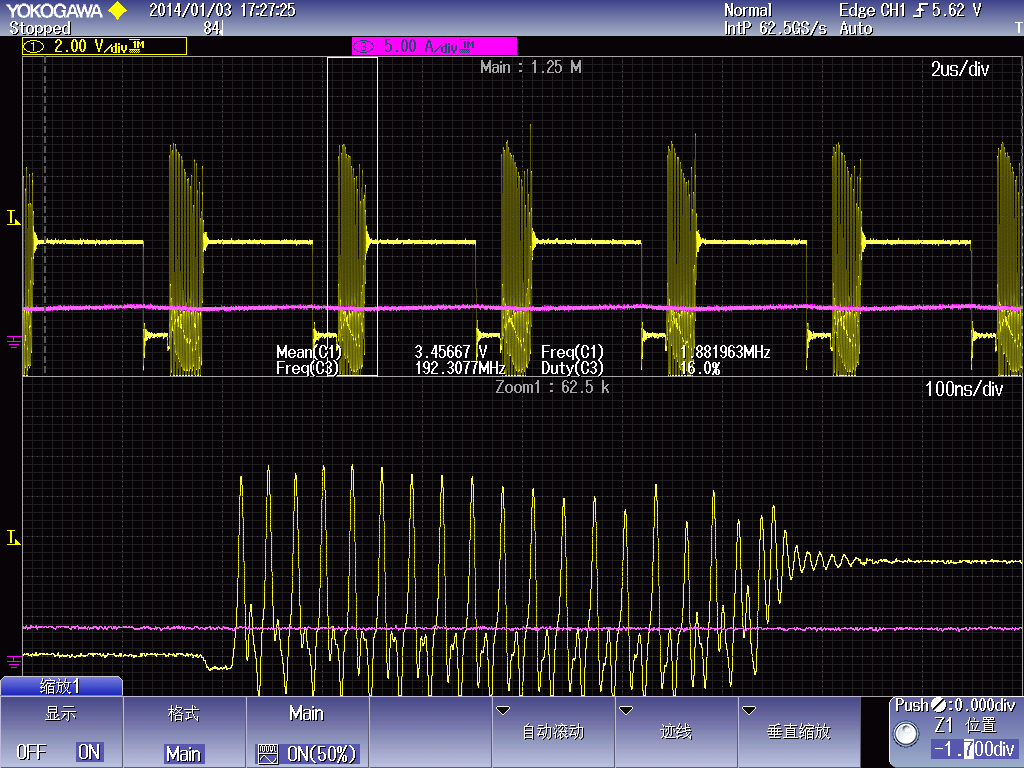Image resolution: width=1024 pixels, height=768 pixels.
Task: Click the Push rotary knob icon
Action: tap(906, 733)
